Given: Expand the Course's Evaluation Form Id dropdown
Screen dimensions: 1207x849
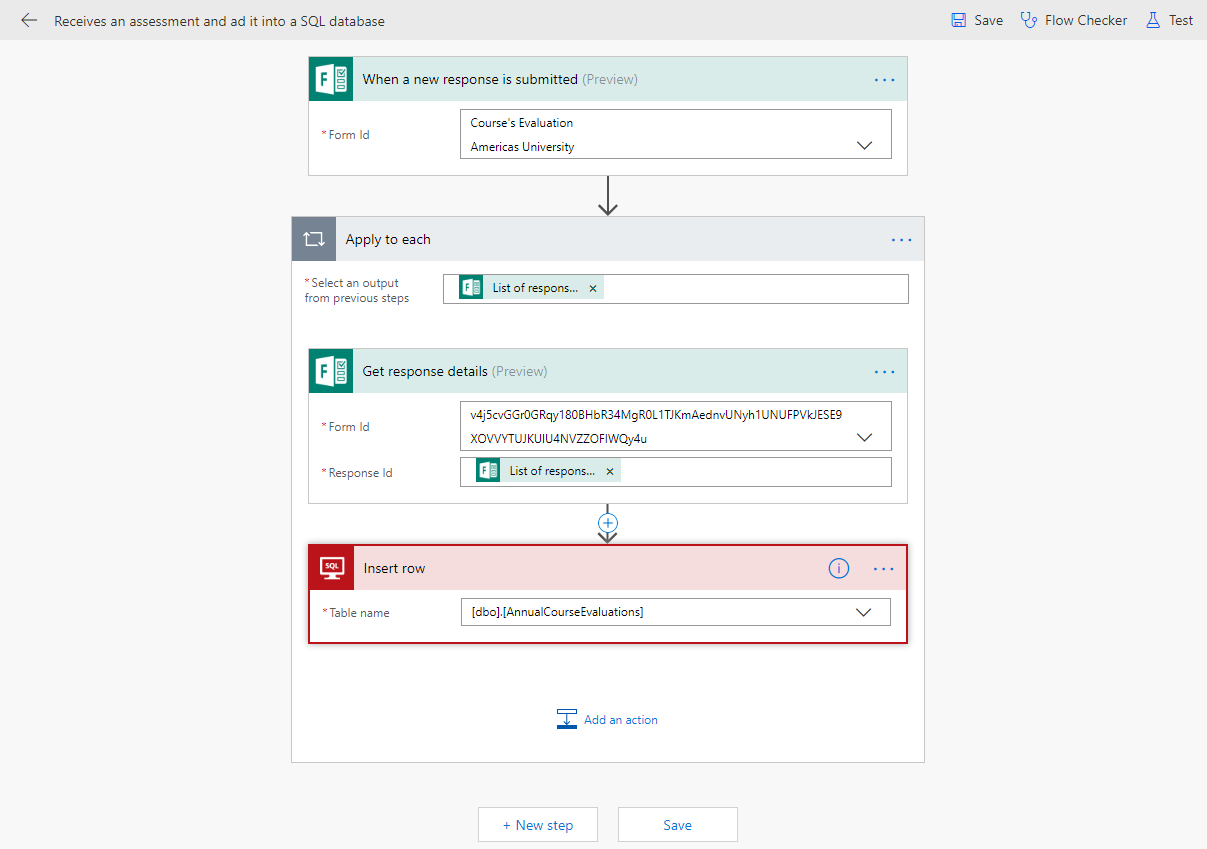Looking at the screenshot, I should tap(865, 146).
